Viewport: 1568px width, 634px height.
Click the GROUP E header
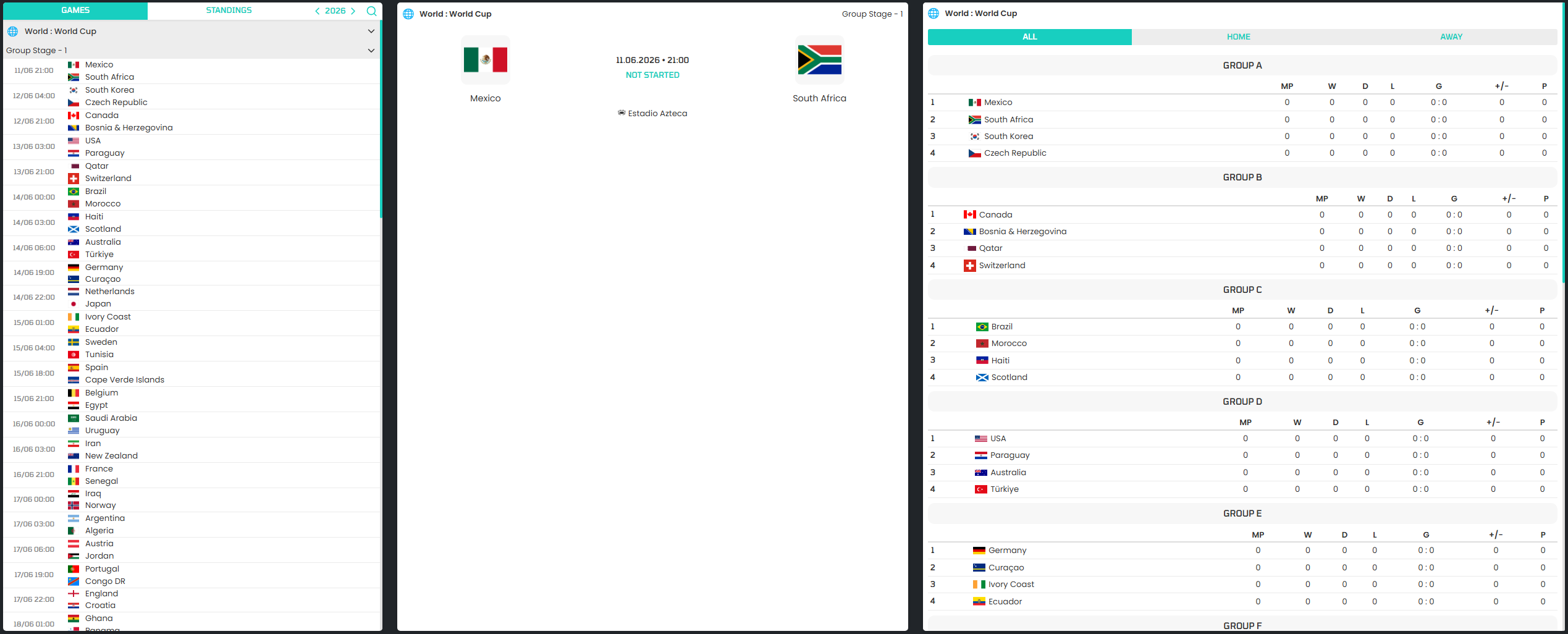(x=1242, y=514)
